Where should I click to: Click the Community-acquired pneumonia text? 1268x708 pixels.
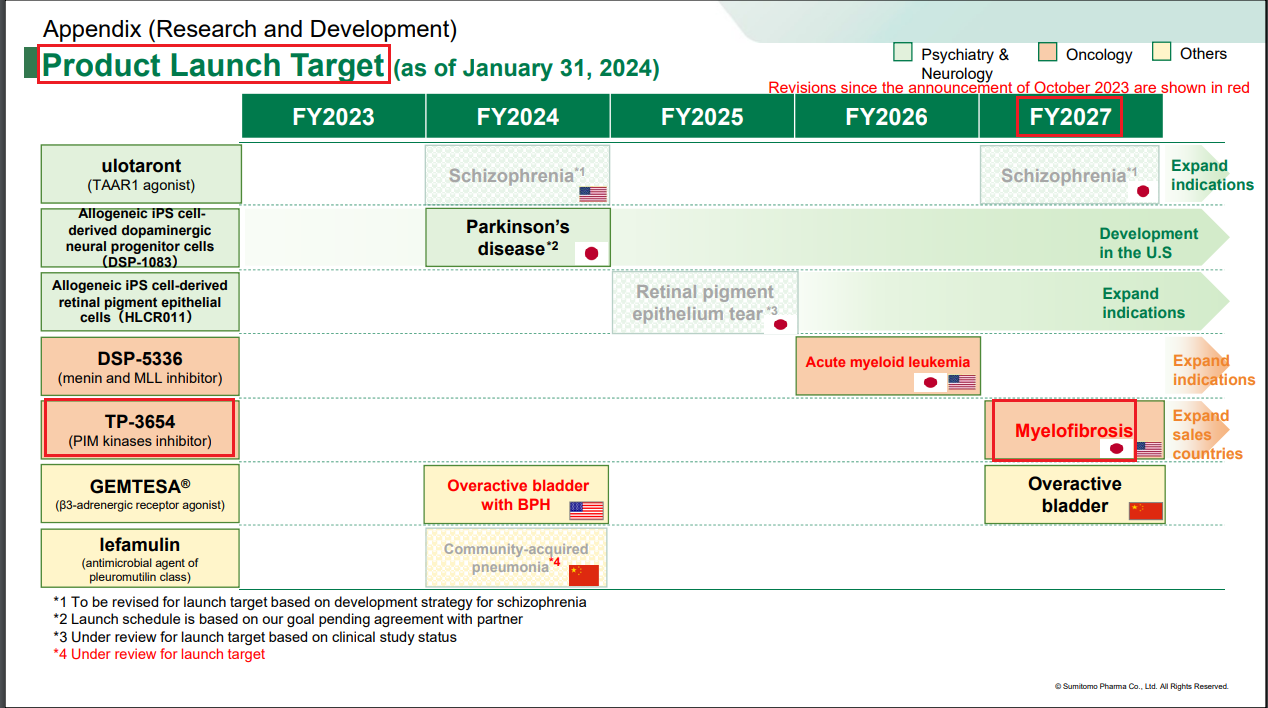coord(516,558)
